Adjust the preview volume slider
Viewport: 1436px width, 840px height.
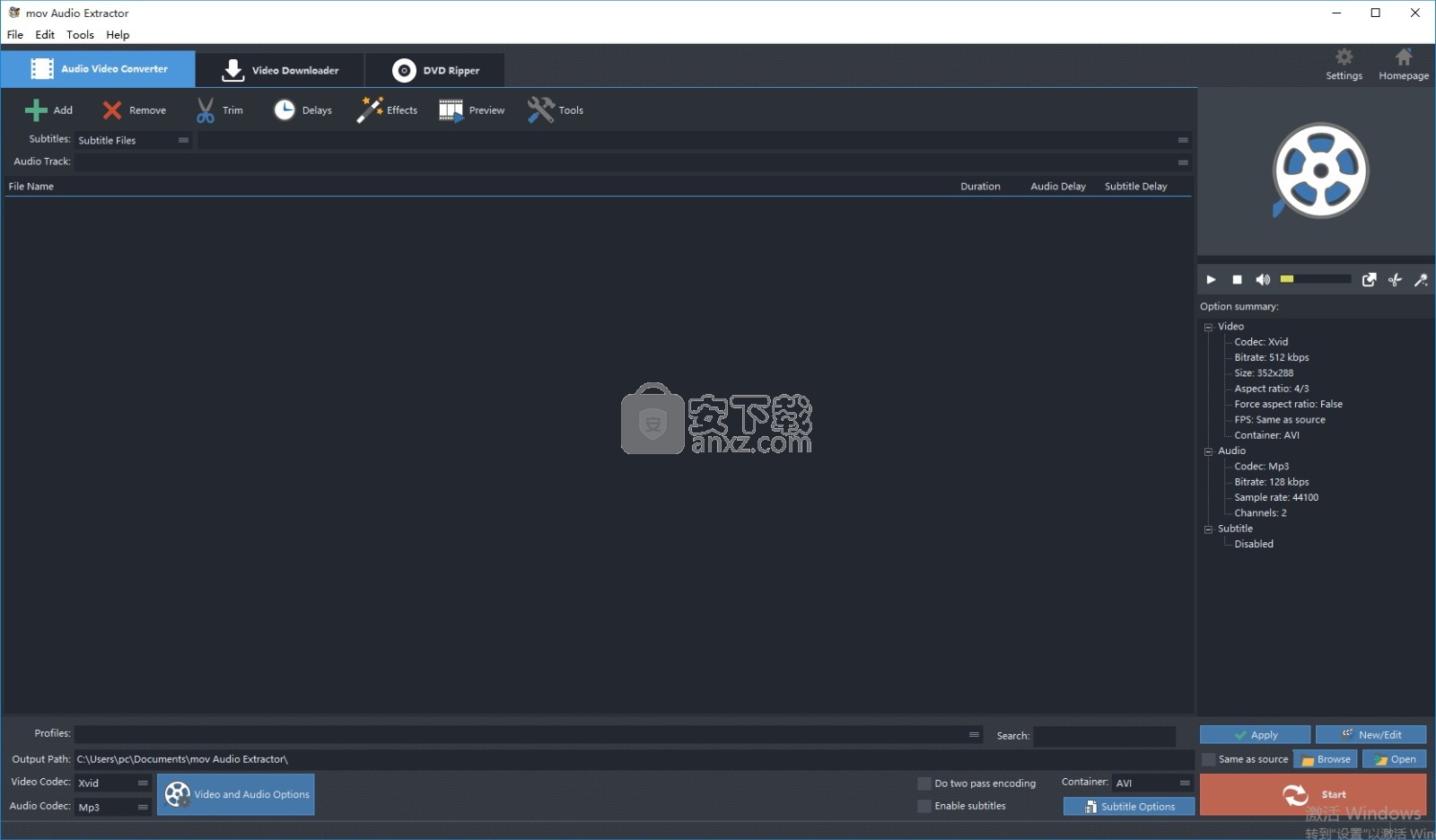(x=1315, y=279)
